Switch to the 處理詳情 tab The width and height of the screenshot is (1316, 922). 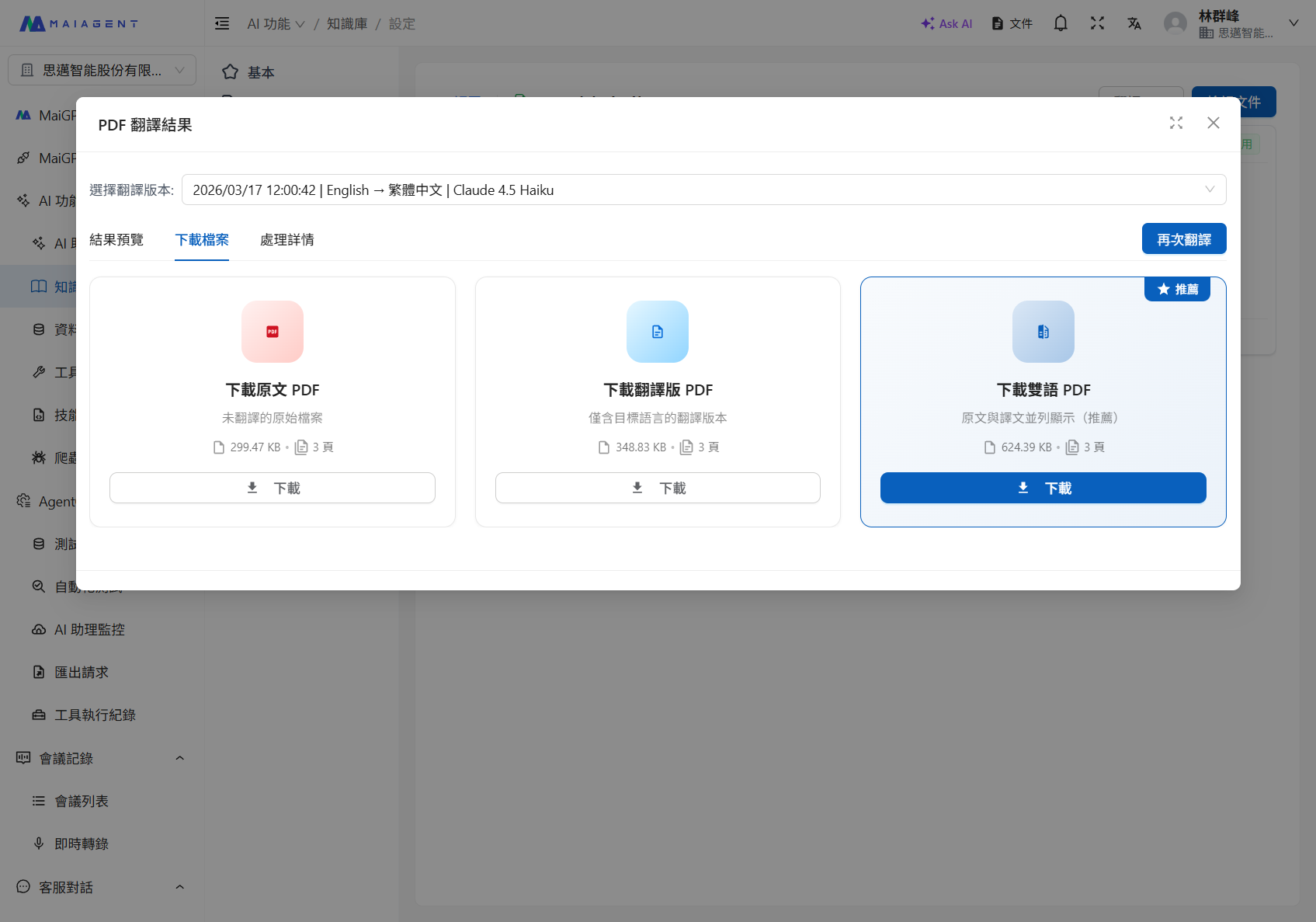(286, 239)
